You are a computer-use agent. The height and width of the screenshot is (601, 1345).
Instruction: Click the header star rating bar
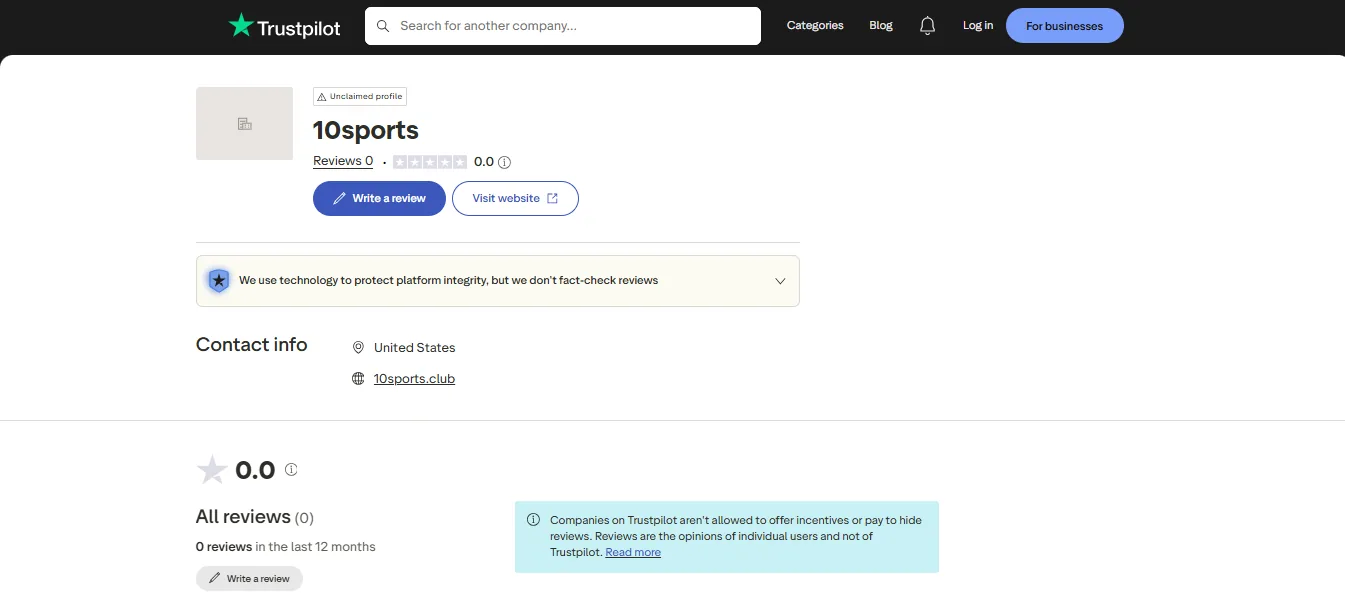point(430,162)
